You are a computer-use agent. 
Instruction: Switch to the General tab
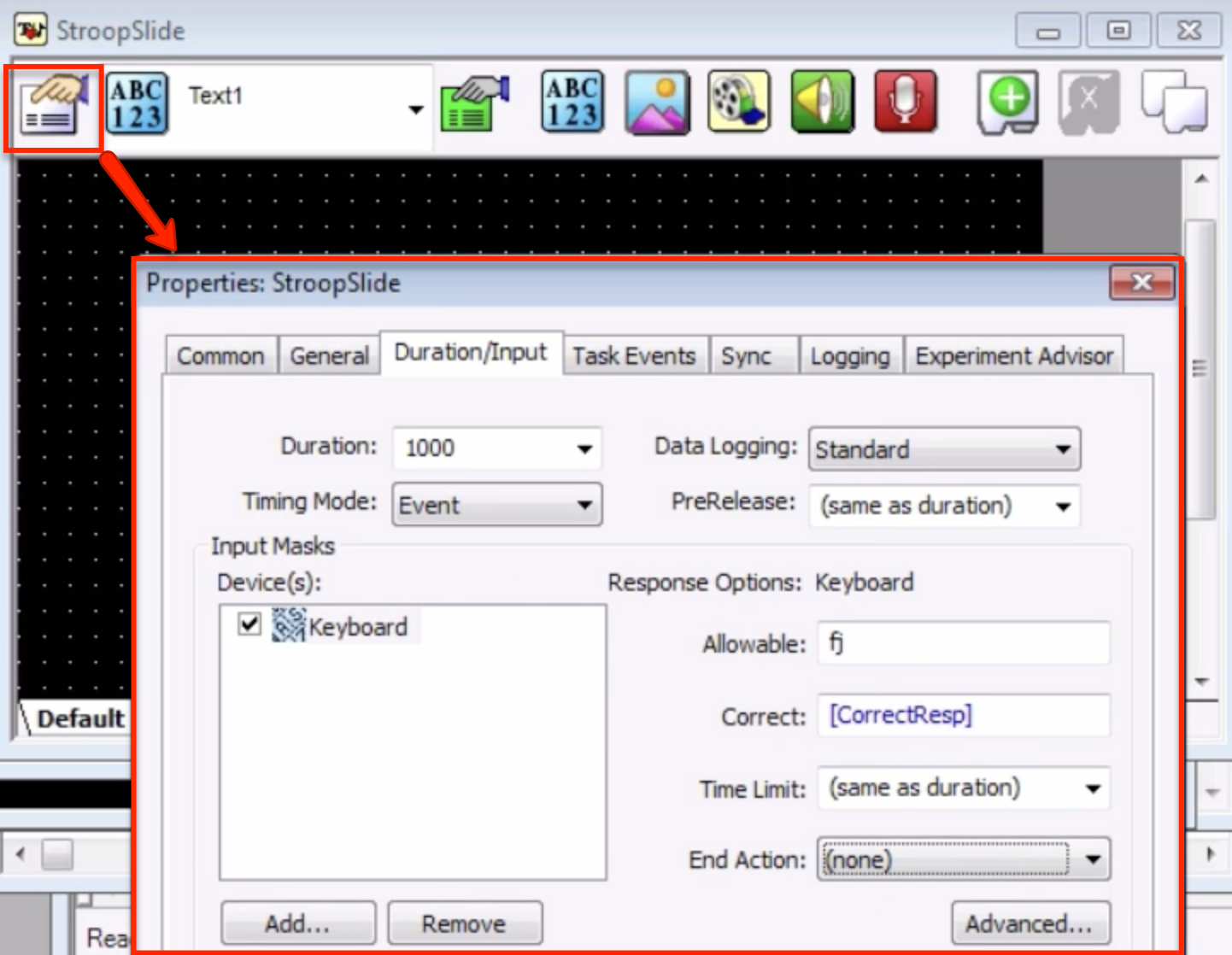click(x=329, y=355)
